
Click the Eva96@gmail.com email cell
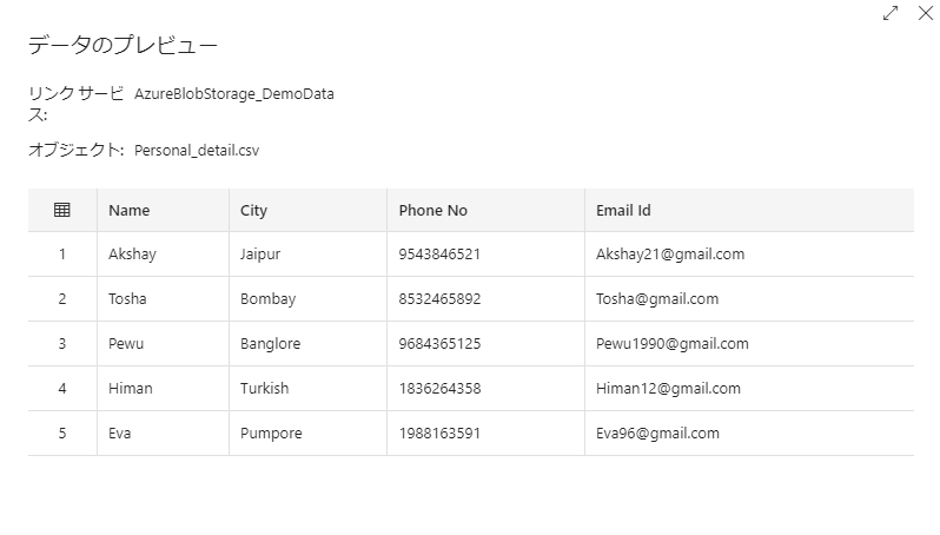tap(657, 433)
